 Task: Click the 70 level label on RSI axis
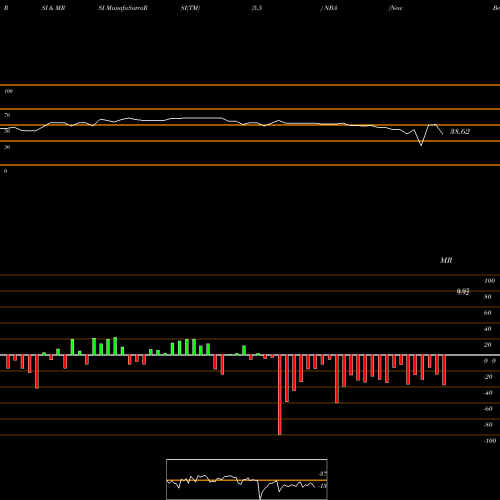point(7,115)
